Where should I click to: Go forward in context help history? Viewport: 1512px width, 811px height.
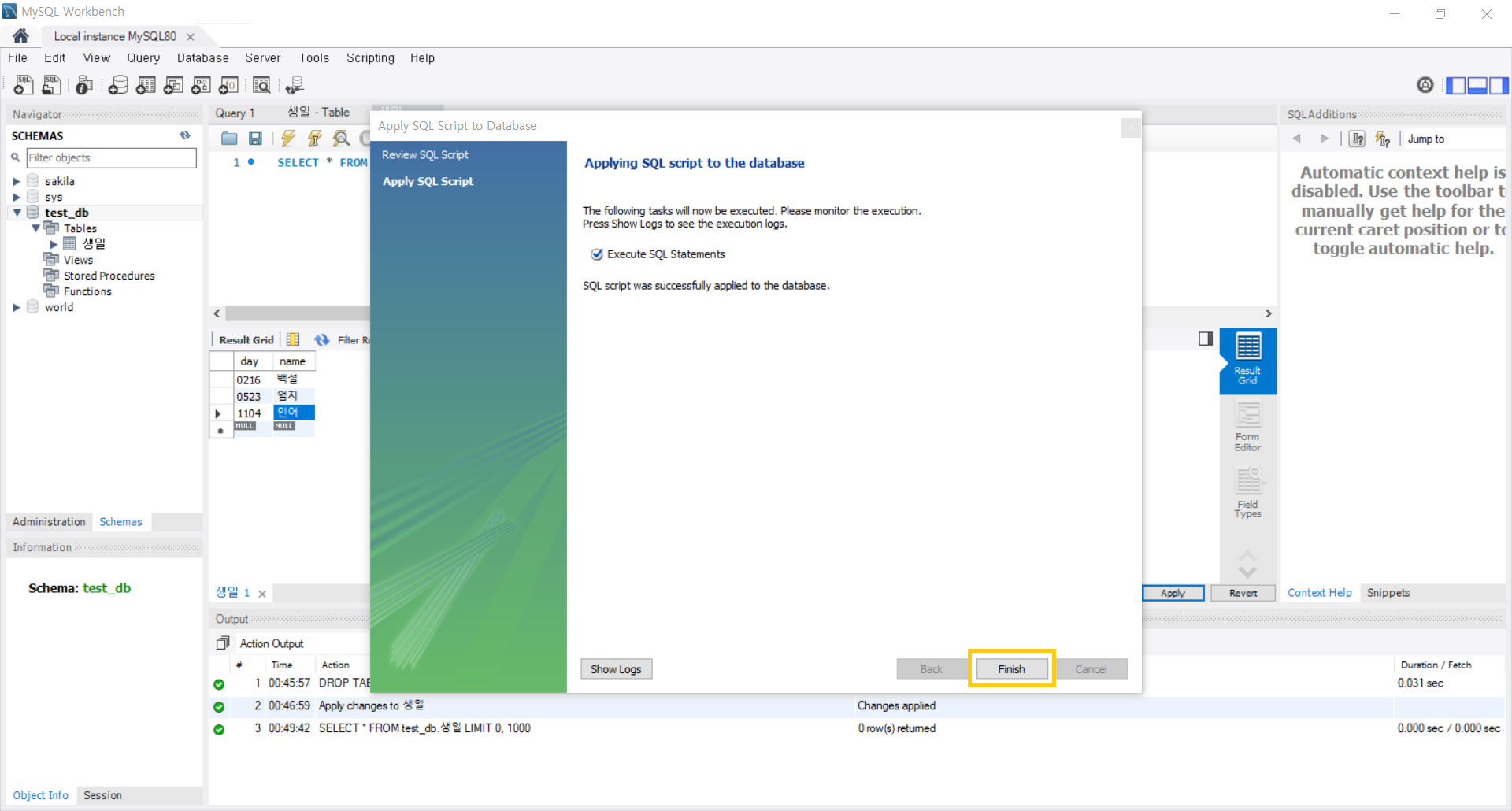pos(1324,139)
